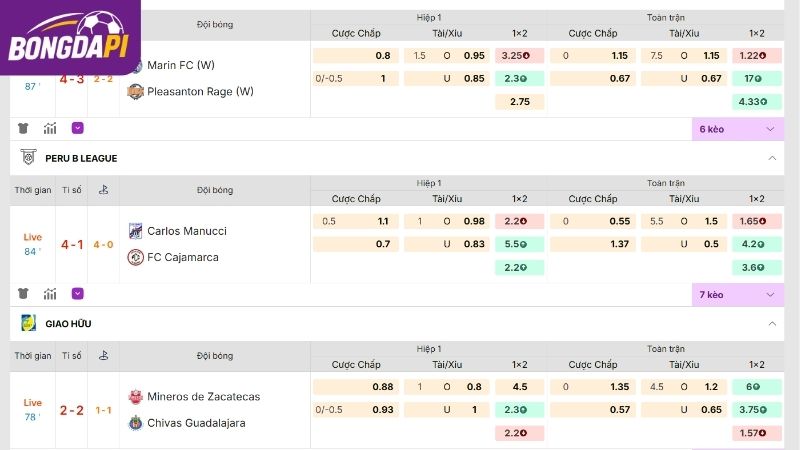Click the Peru B League shield icon
800x450 pixels.
29,158
